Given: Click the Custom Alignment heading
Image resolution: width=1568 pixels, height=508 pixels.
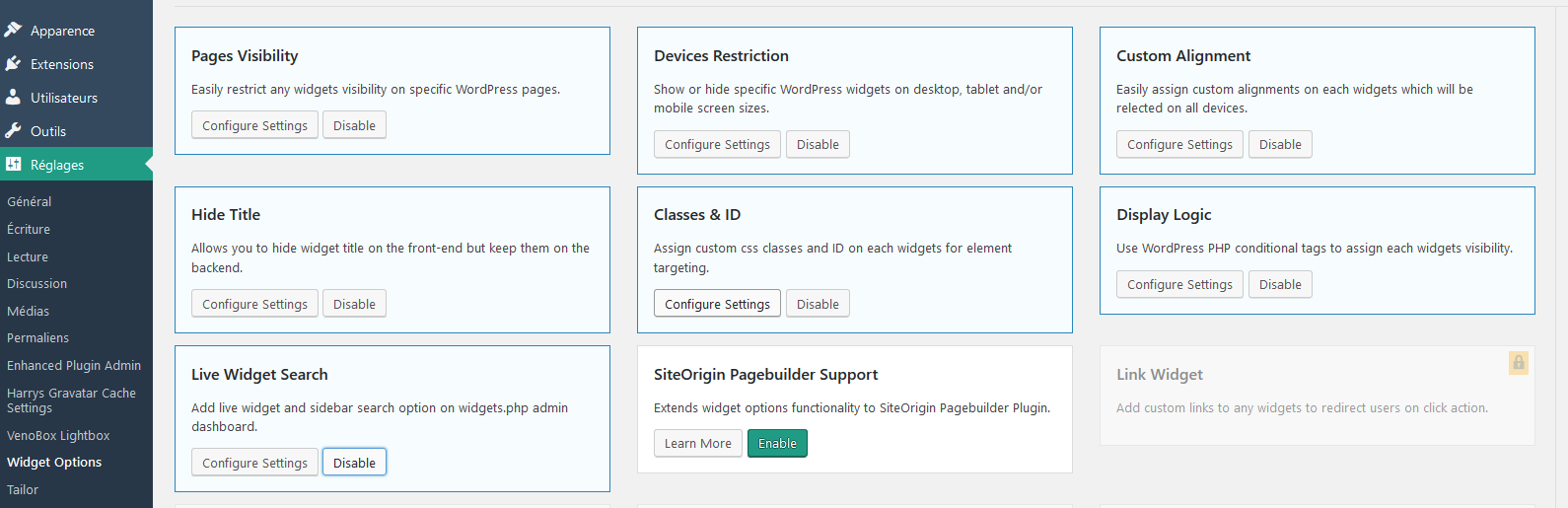Looking at the screenshot, I should tap(1183, 56).
